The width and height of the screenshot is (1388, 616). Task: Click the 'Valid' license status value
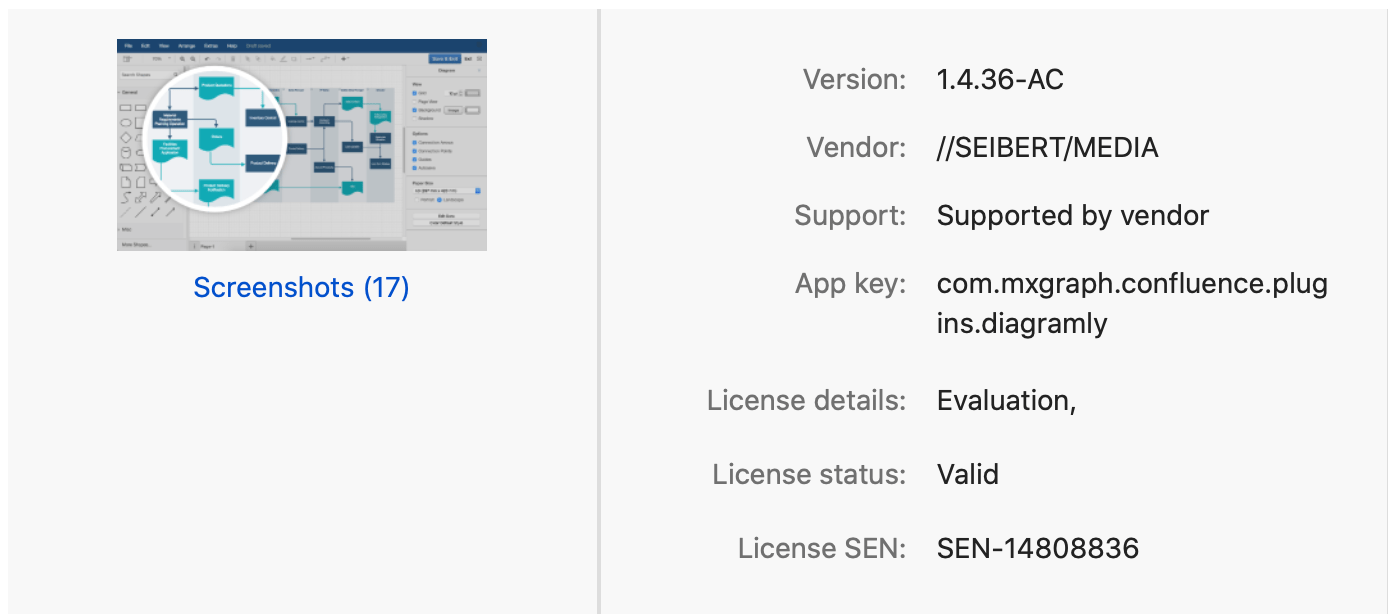click(x=967, y=473)
